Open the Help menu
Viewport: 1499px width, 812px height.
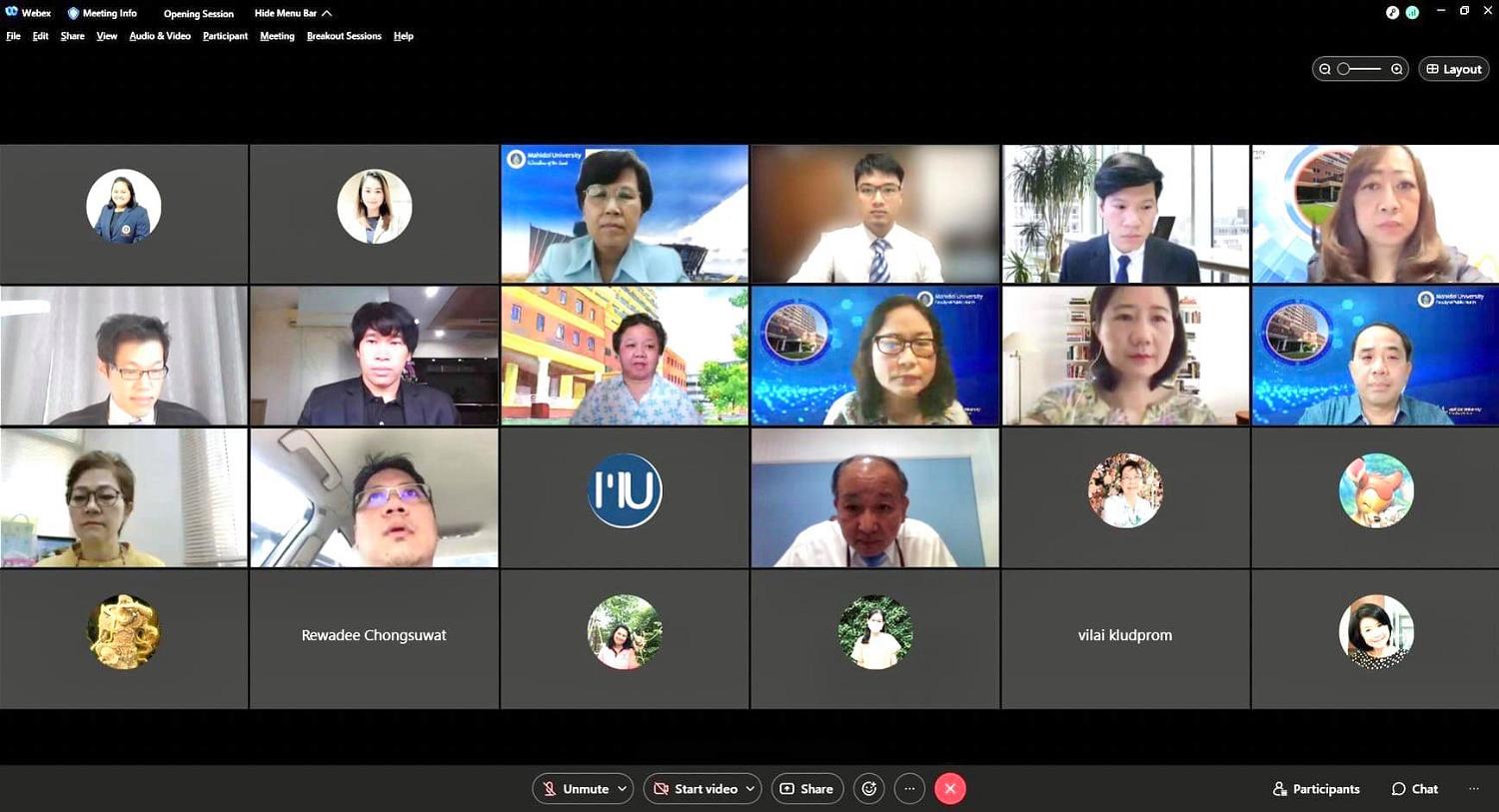pyautogui.click(x=403, y=36)
